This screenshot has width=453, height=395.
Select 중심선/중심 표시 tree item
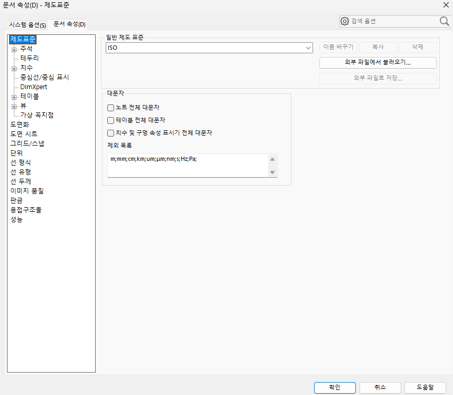[x=45, y=77]
